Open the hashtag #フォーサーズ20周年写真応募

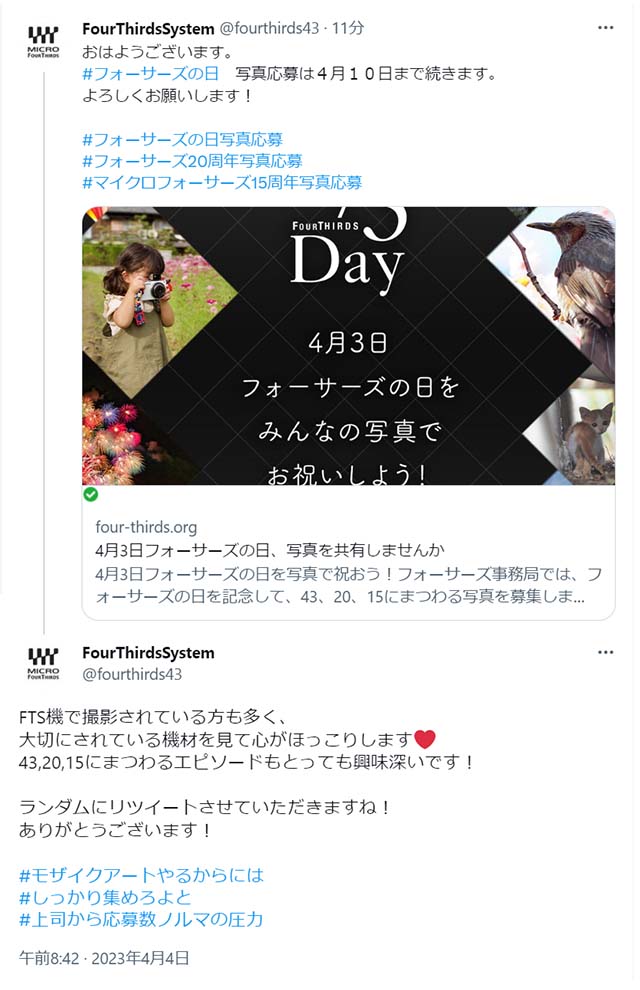click(193, 161)
